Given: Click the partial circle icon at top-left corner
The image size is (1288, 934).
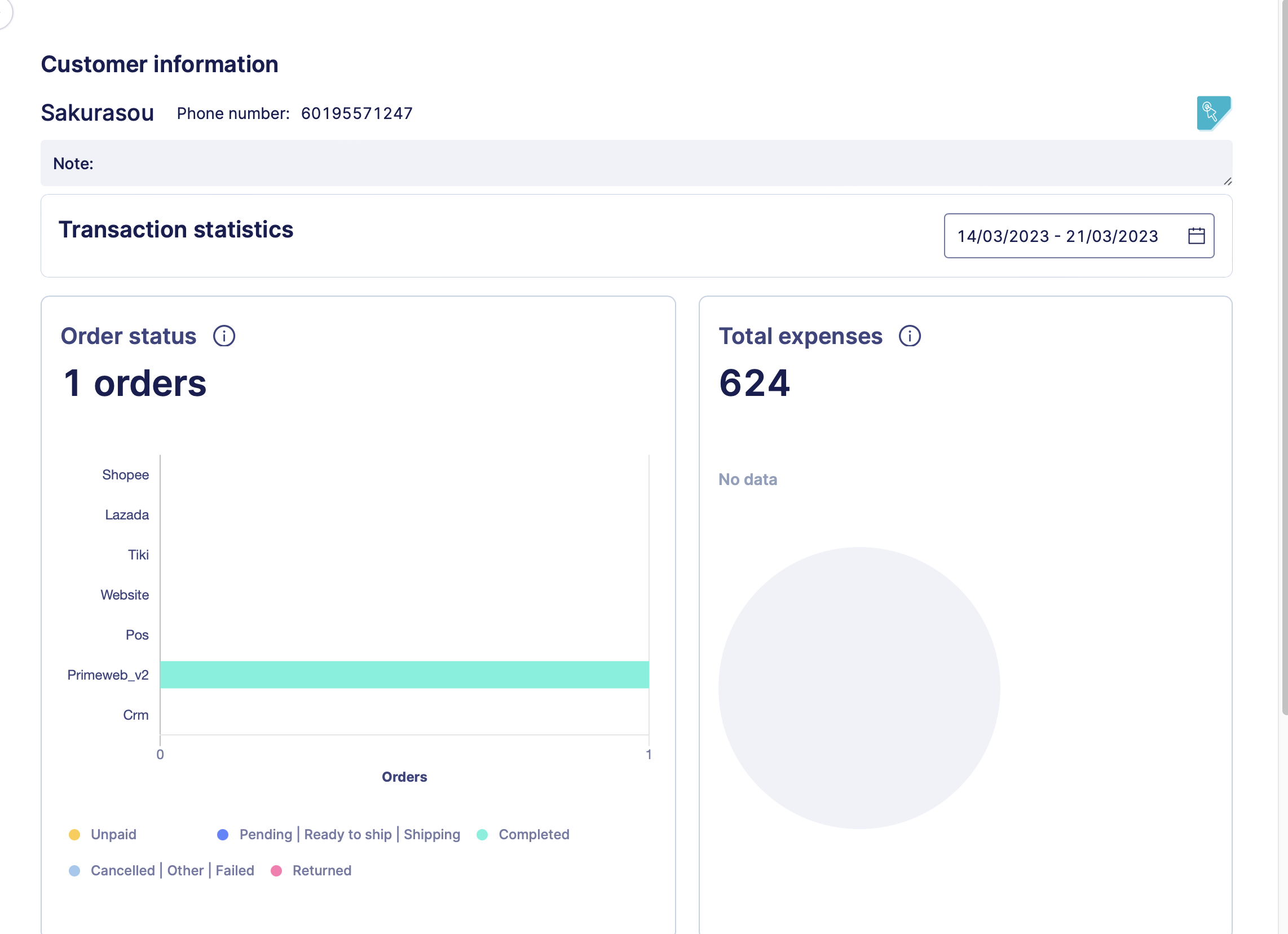Looking at the screenshot, I should coord(5,11).
